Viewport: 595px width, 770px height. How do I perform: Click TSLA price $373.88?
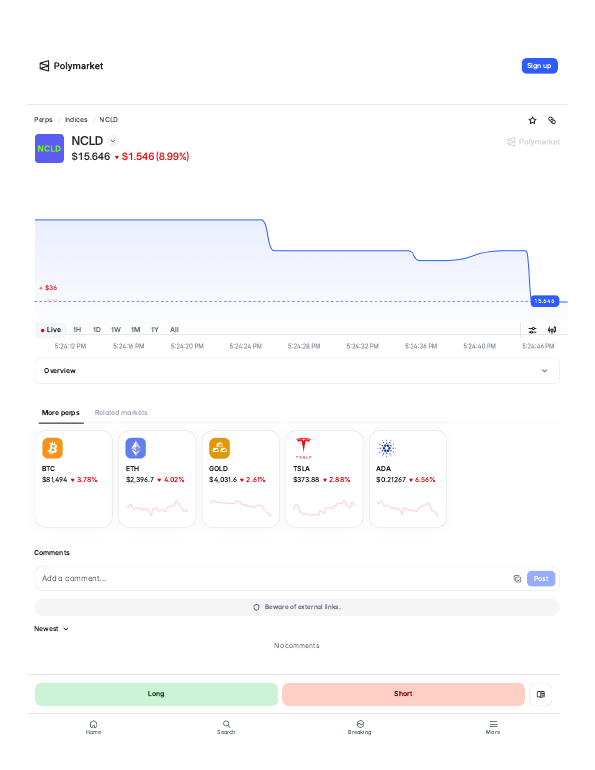click(306, 480)
